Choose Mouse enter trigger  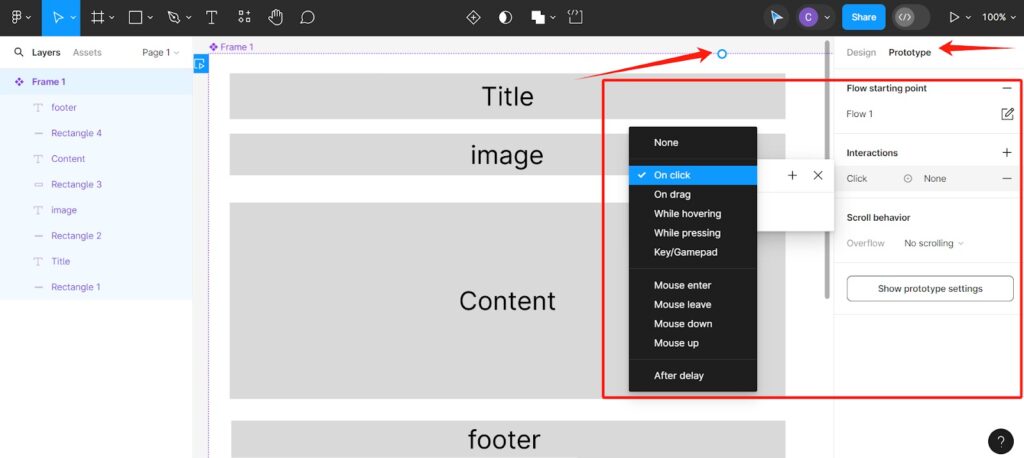(693, 285)
